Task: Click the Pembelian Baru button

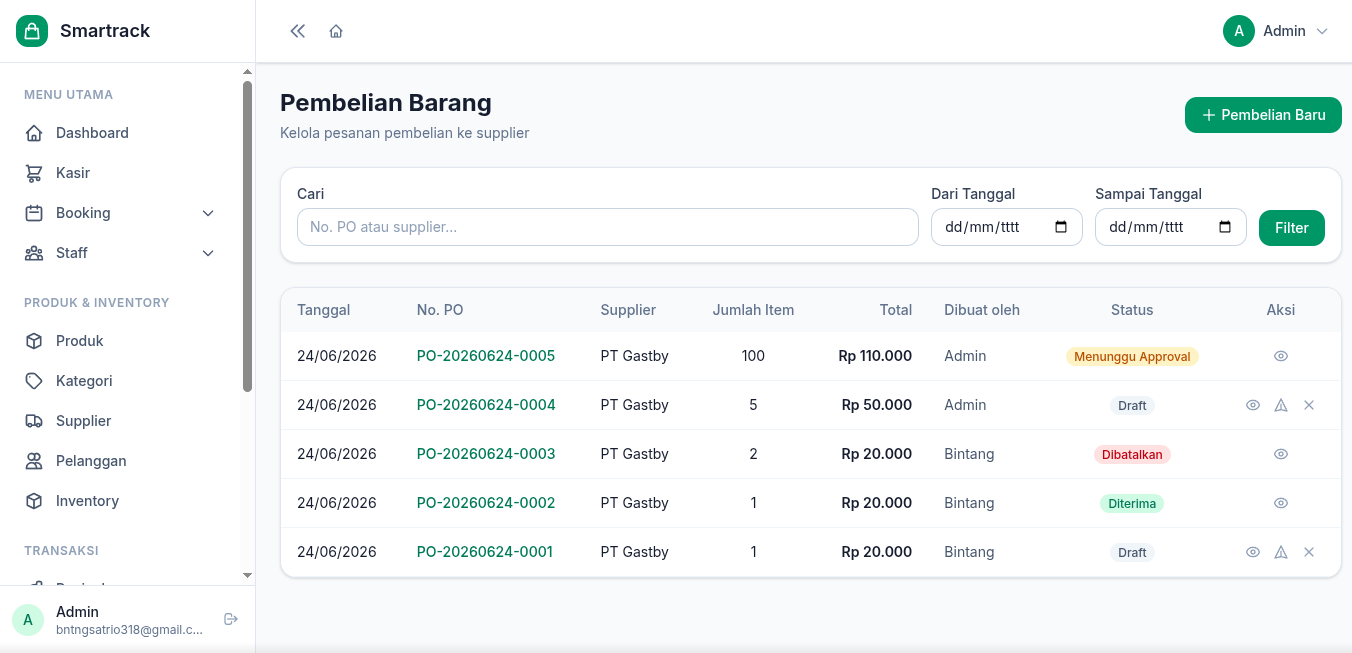Action: coord(1263,115)
